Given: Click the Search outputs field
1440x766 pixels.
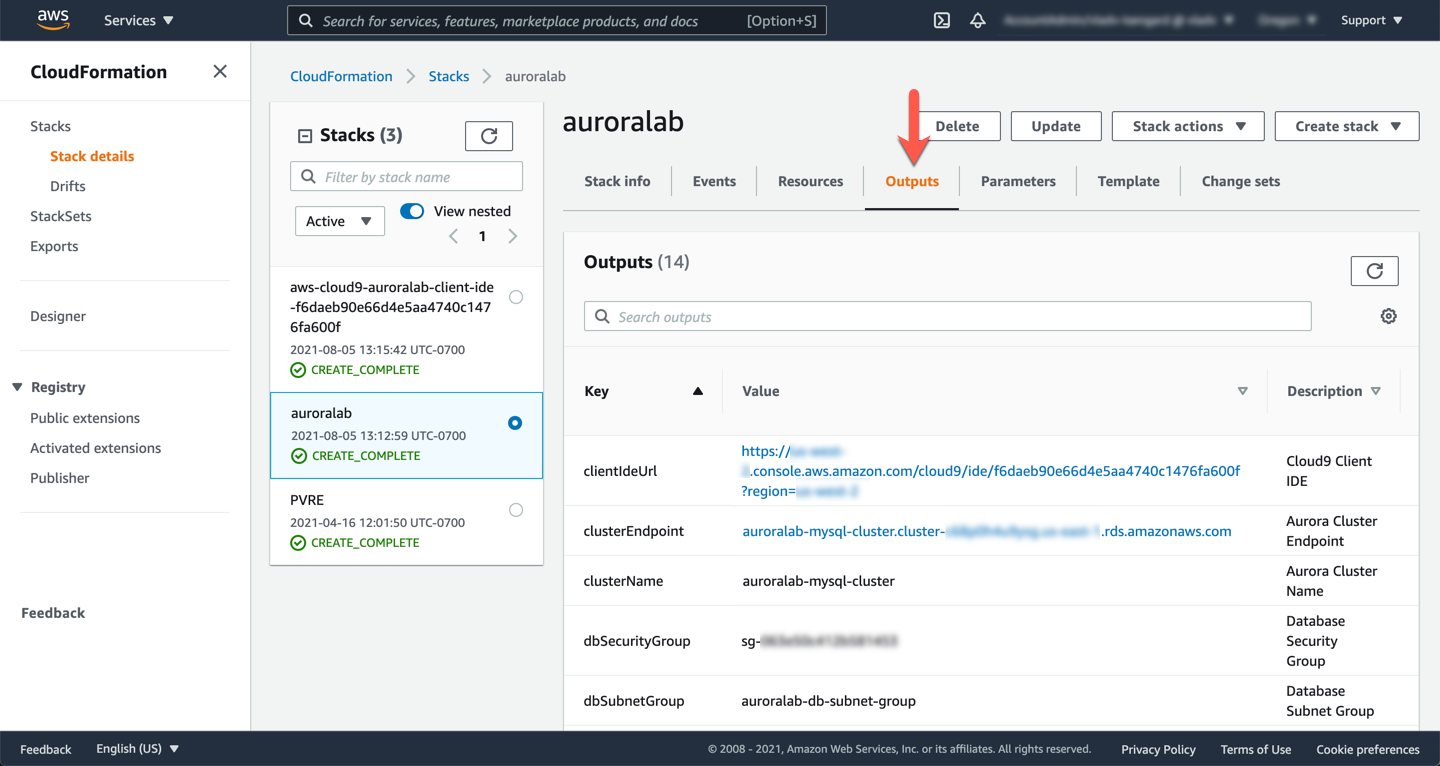Looking at the screenshot, I should coord(947,317).
